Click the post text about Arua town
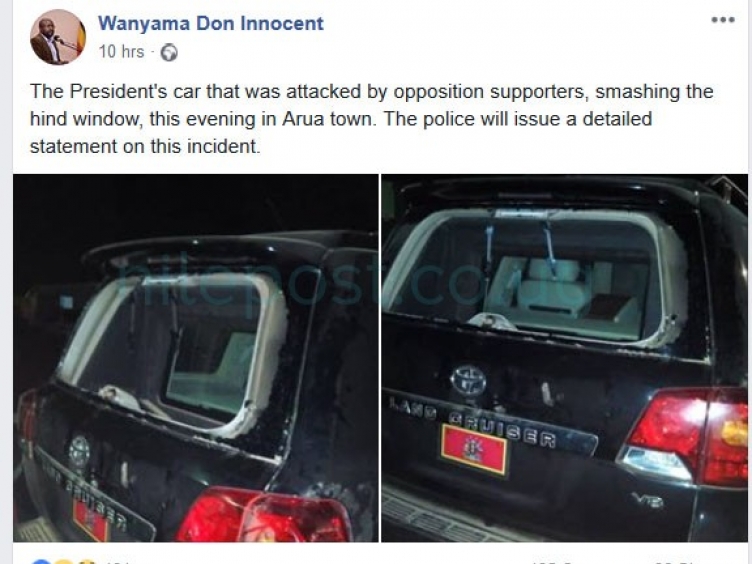 [372, 118]
